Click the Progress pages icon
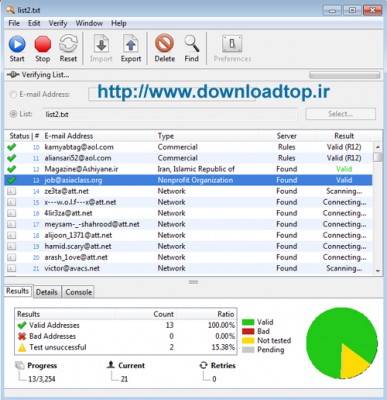This screenshot has width=387, height=400. point(20,365)
